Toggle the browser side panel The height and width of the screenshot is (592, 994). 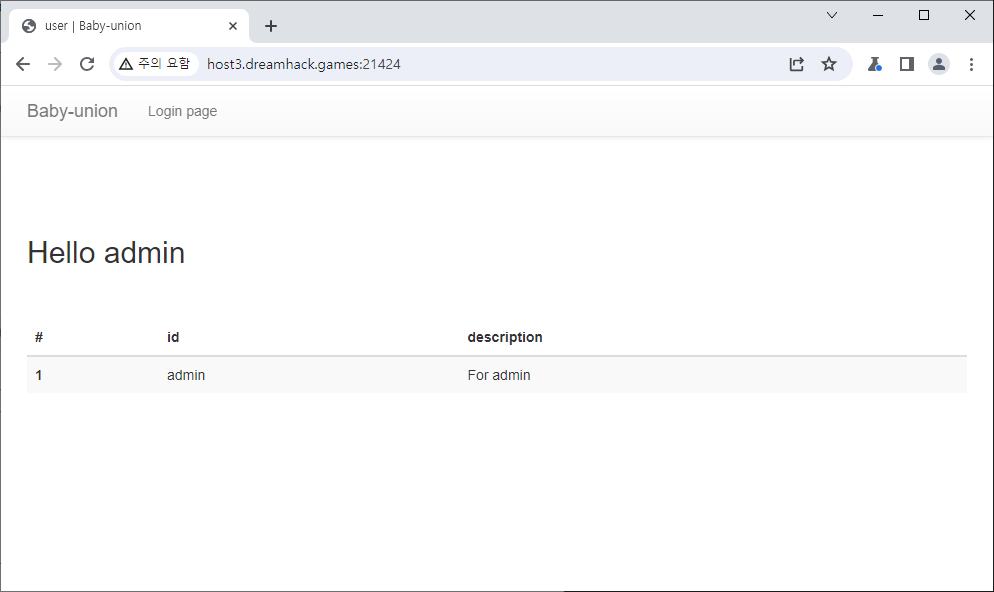click(x=907, y=64)
